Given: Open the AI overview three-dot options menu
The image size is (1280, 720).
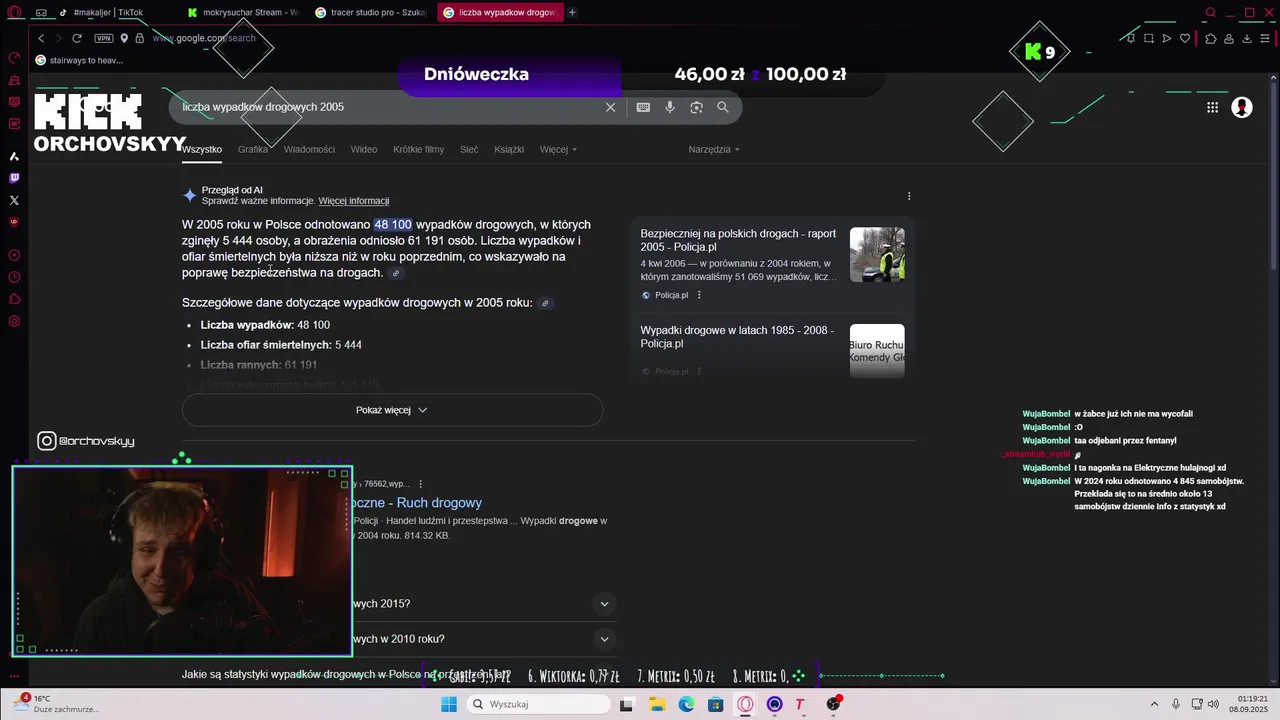Looking at the screenshot, I should pyautogui.click(x=909, y=196).
